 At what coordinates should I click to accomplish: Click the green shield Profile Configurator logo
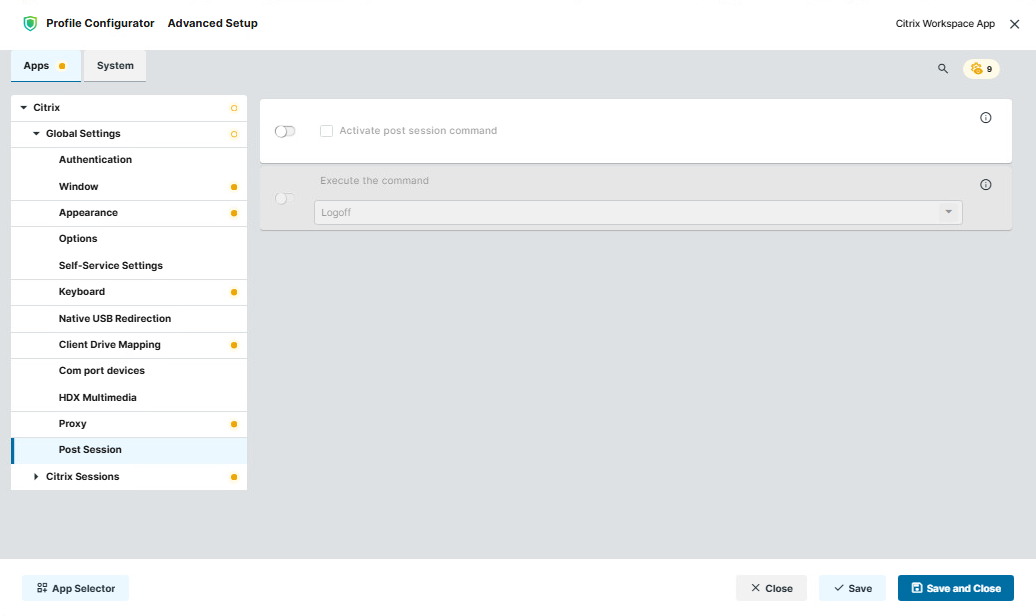[x=30, y=24]
